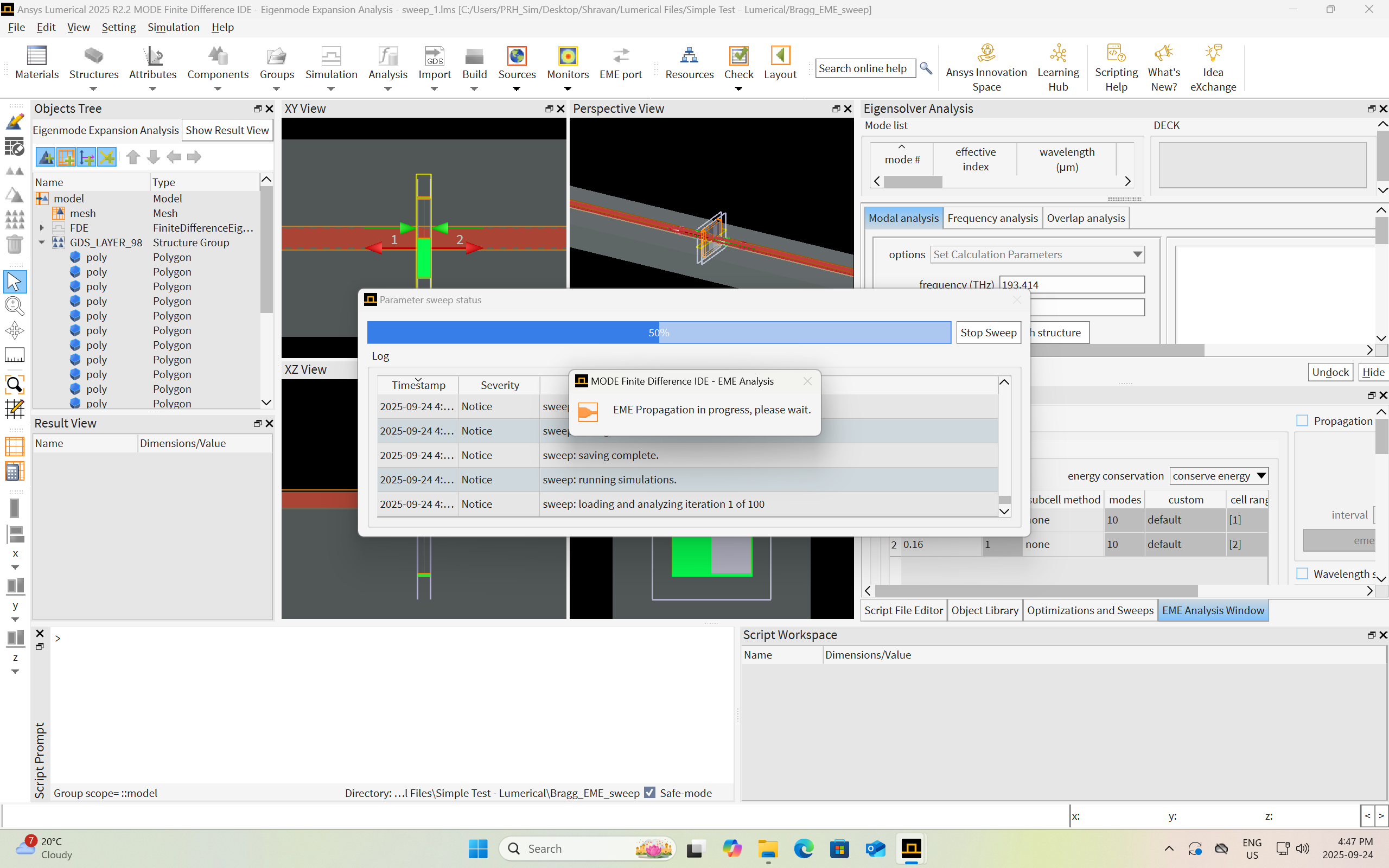1389x868 pixels.
Task: Enable the Propagation checkbox
Action: (x=1302, y=421)
